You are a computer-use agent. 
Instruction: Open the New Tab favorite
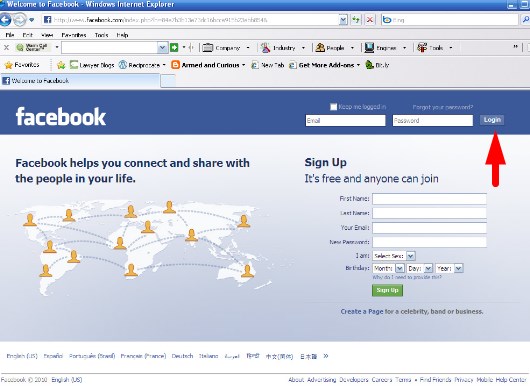(x=268, y=65)
